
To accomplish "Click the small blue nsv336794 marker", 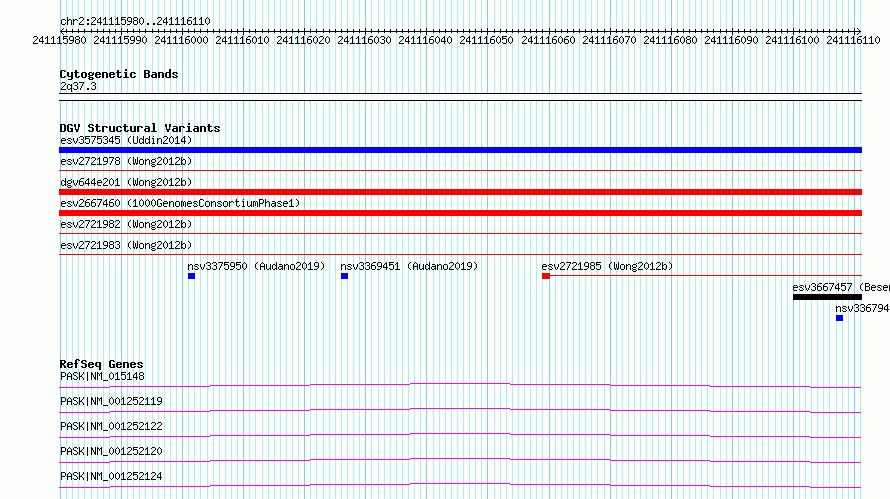I will click(839, 318).
